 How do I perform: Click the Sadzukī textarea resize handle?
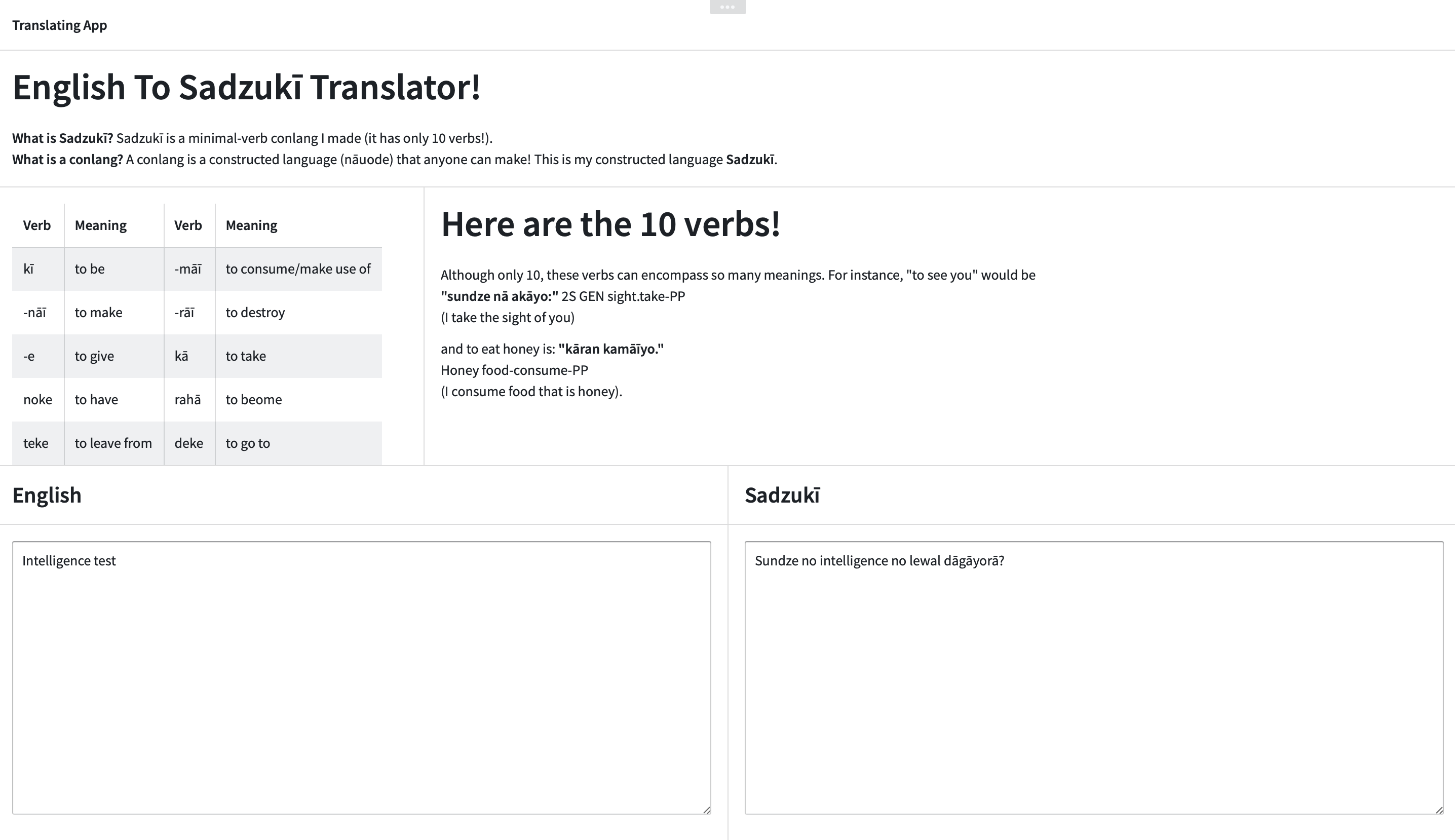click(x=1439, y=810)
